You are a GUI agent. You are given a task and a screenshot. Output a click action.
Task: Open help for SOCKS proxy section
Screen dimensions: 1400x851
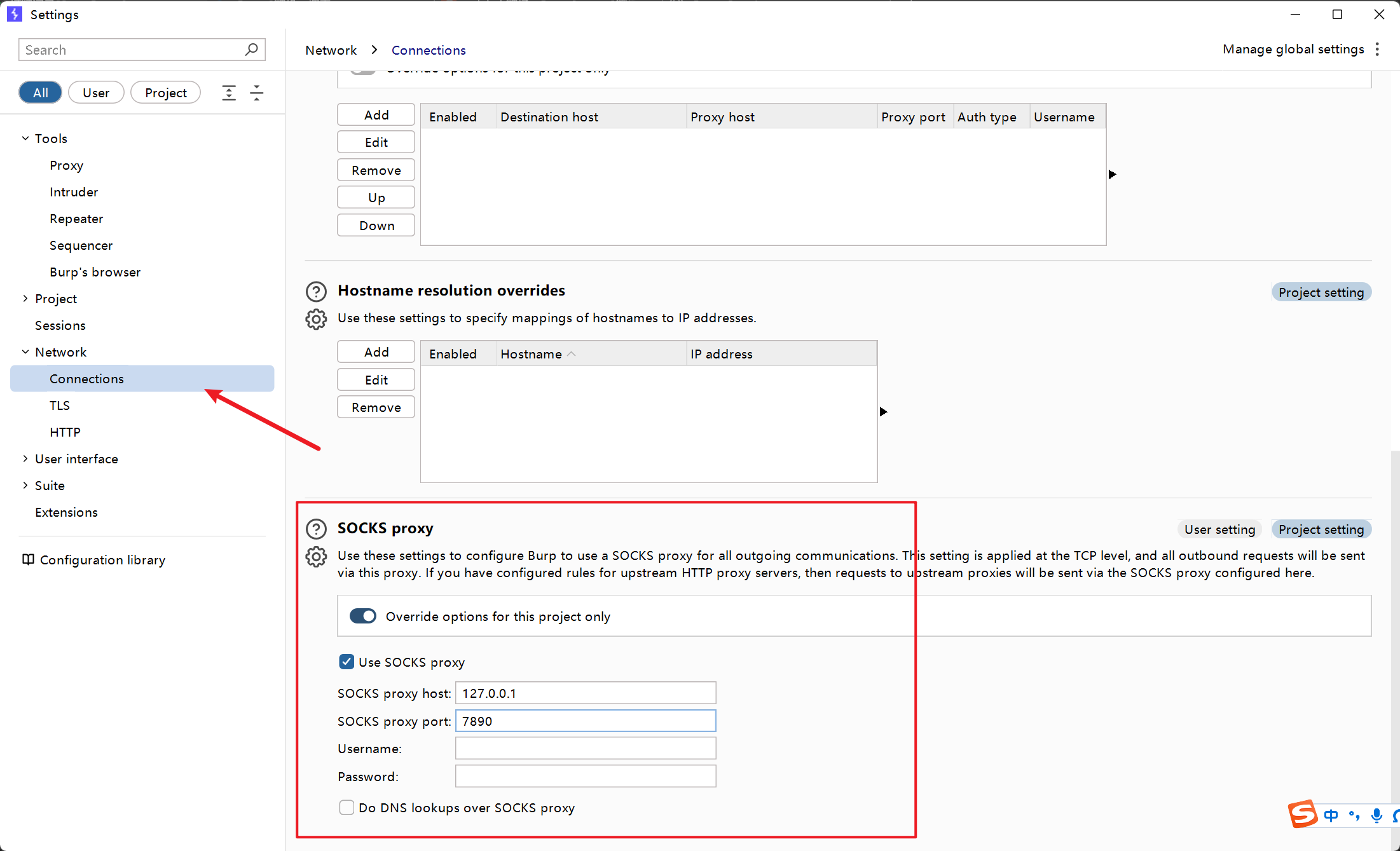click(316, 529)
